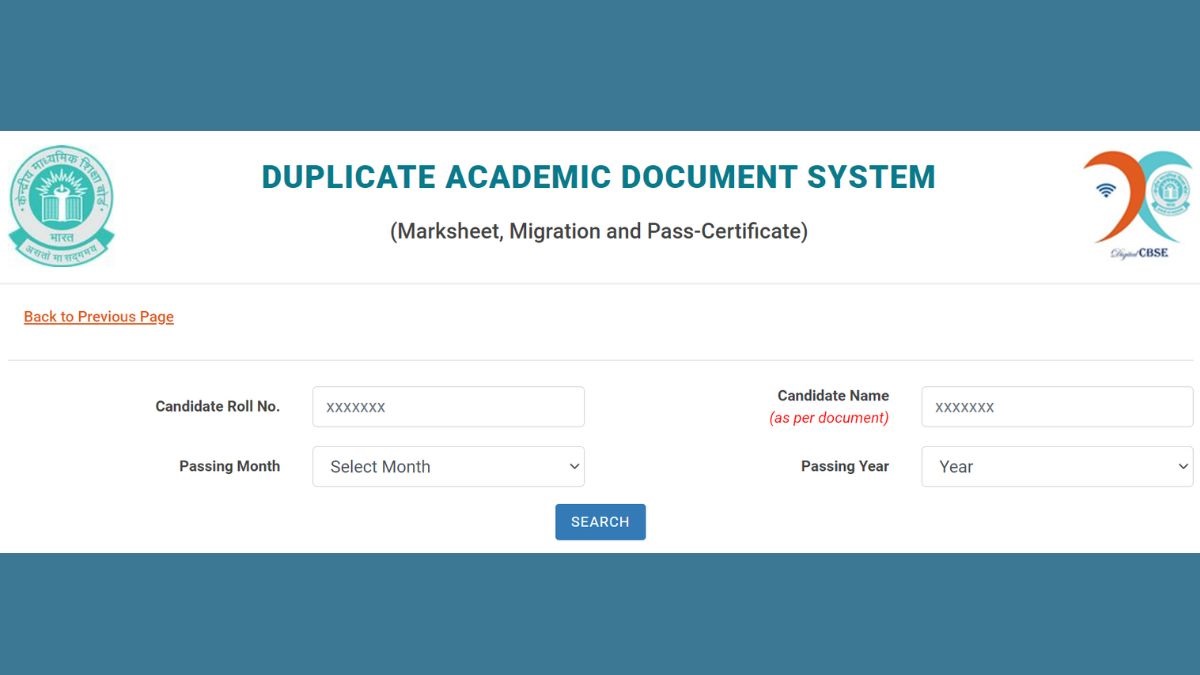This screenshot has width=1200, height=675.
Task: Click the CBSE board emblem logo
Action: 62,203
